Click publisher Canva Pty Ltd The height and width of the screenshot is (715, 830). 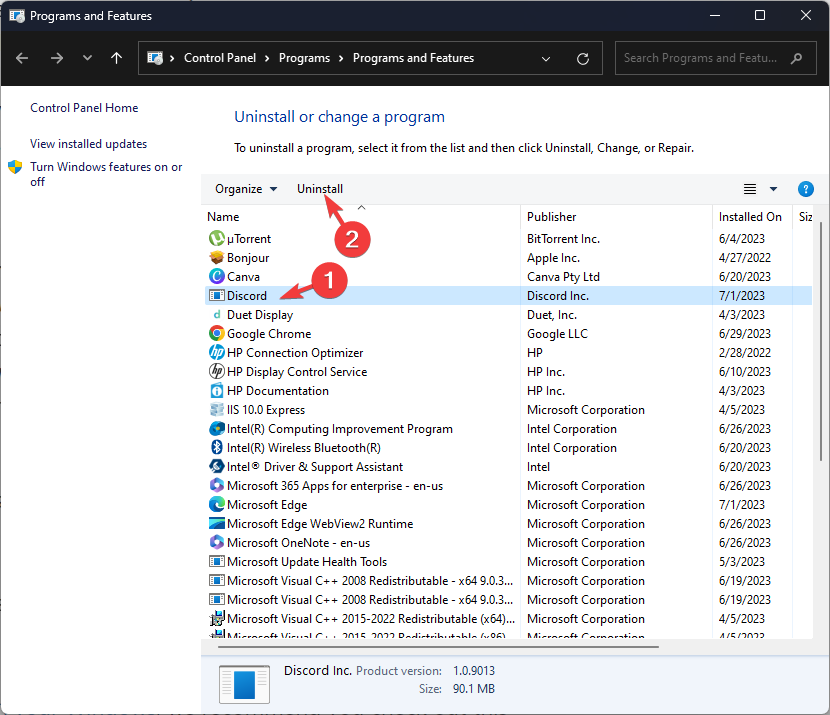563,277
